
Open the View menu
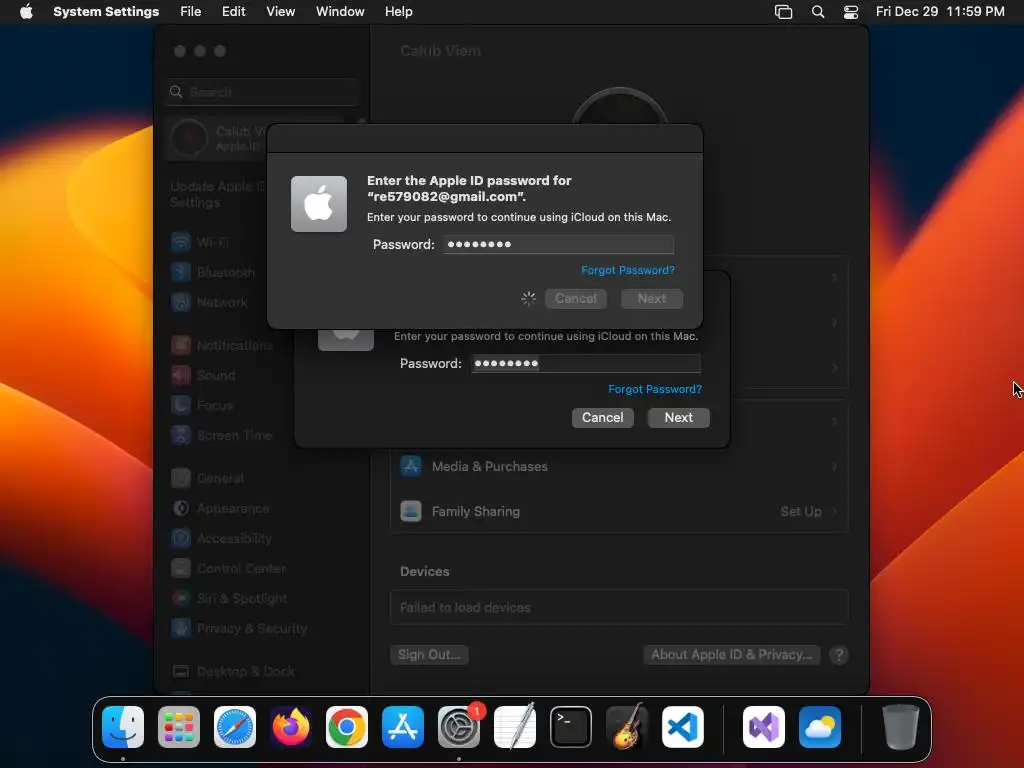(x=280, y=12)
